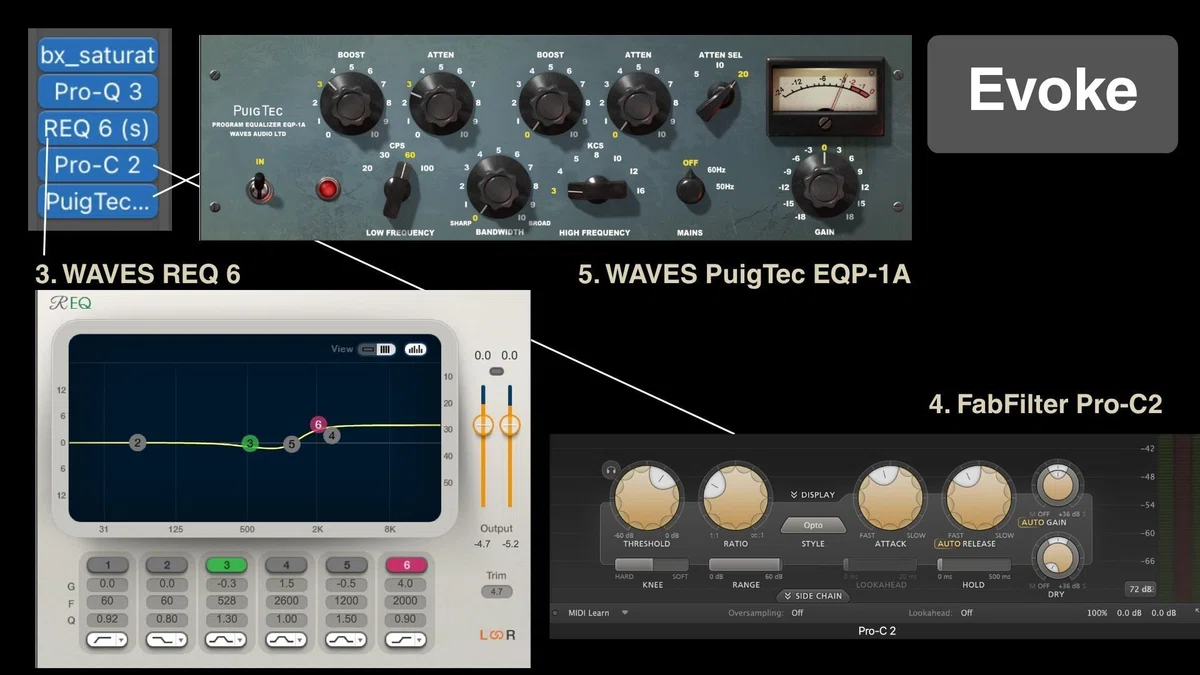Open the Pro-Q 3 insert slot

(x=98, y=91)
